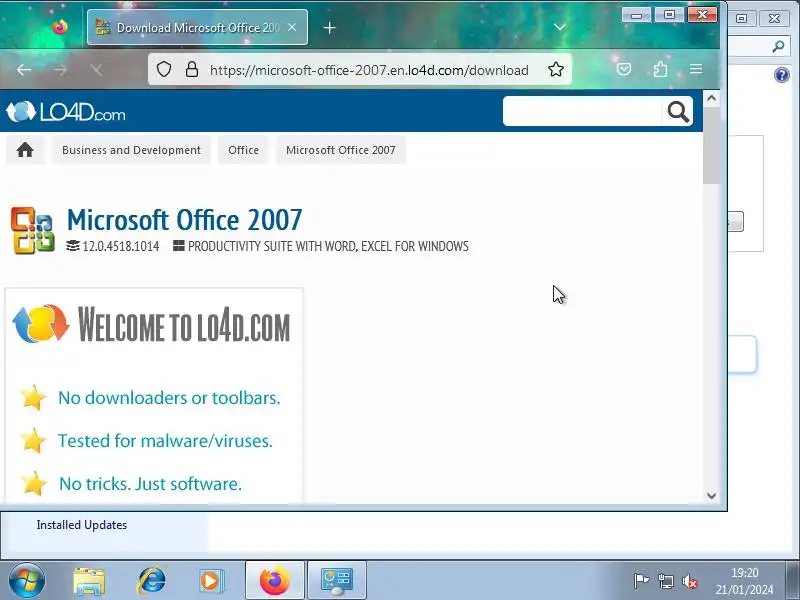
Task: Open tracking protection shield icon
Action: [x=164, y=69]
